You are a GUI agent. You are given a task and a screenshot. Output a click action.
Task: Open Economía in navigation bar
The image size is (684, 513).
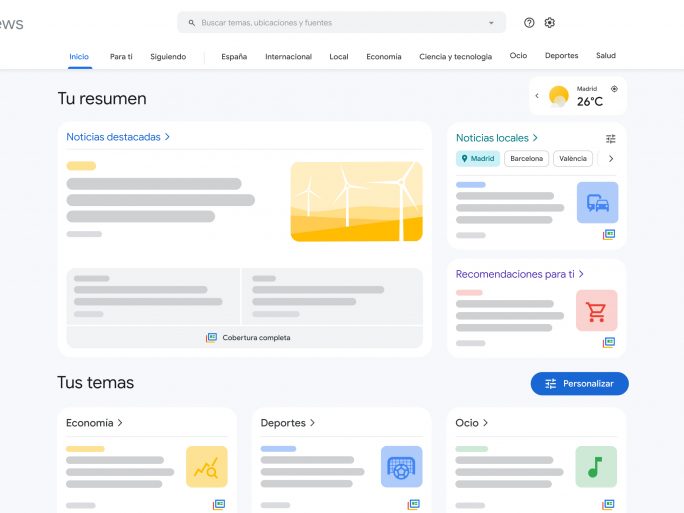pyautogui.click(x=384, y=57)
